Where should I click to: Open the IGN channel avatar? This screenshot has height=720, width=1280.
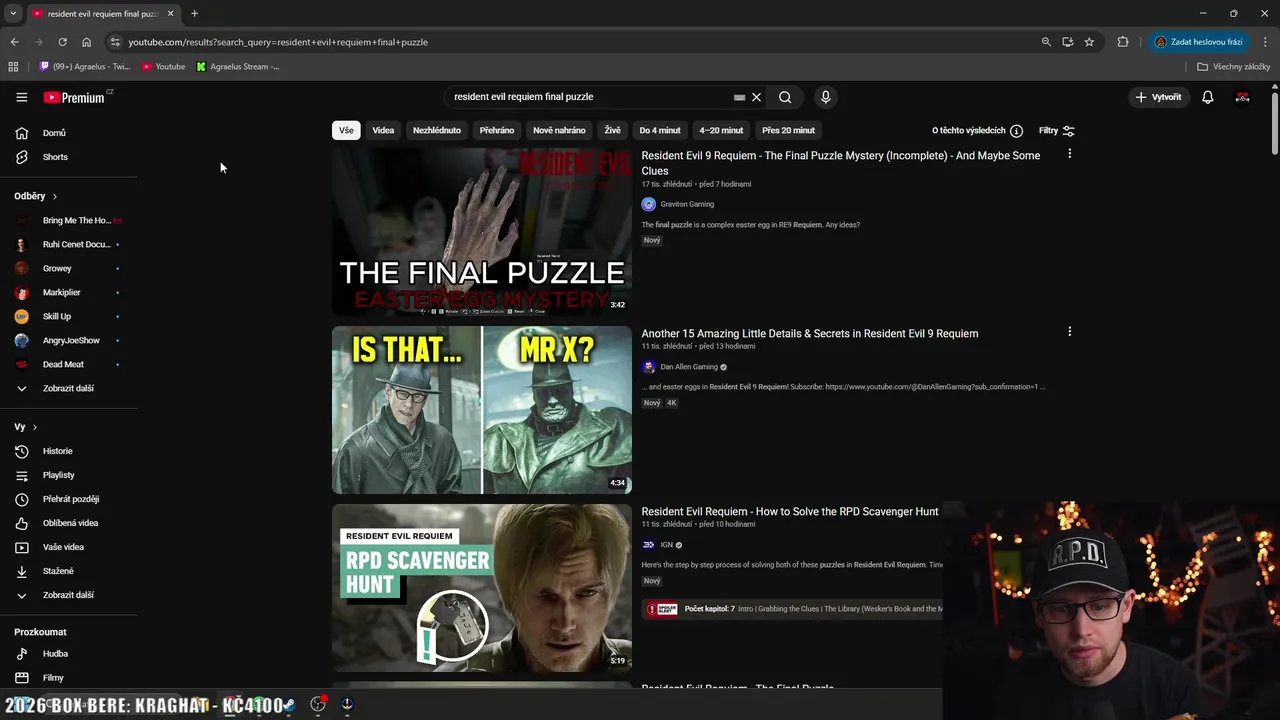click(x=648, y=545)
